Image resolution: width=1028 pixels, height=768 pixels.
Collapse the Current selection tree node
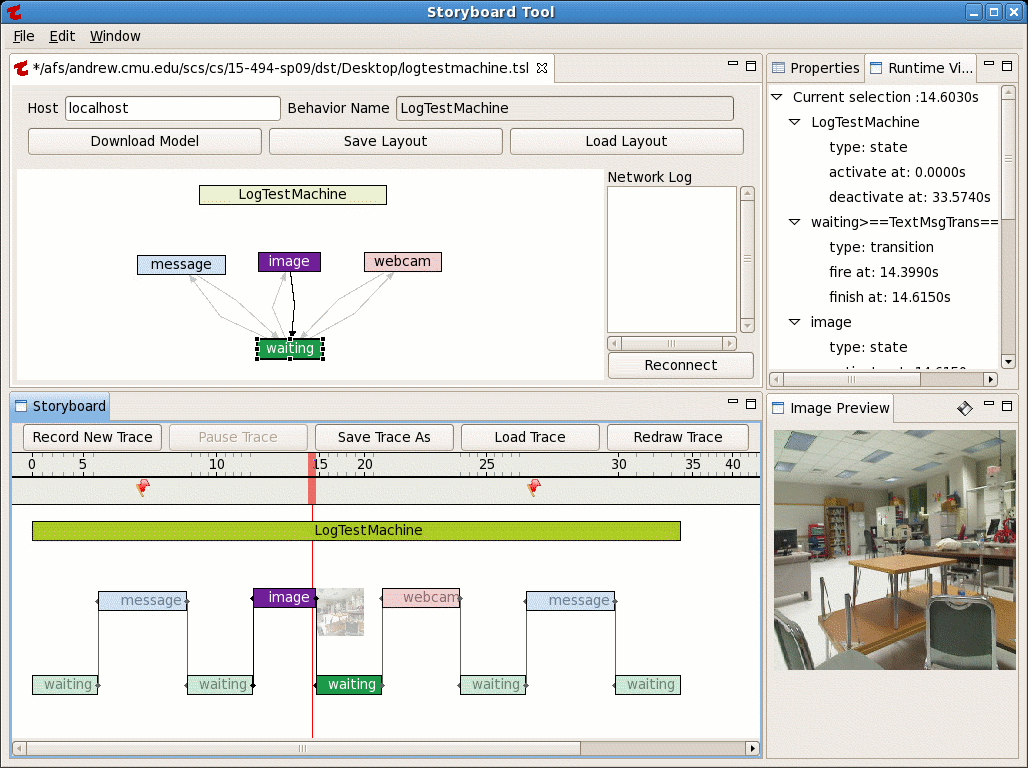pos(776,97)
